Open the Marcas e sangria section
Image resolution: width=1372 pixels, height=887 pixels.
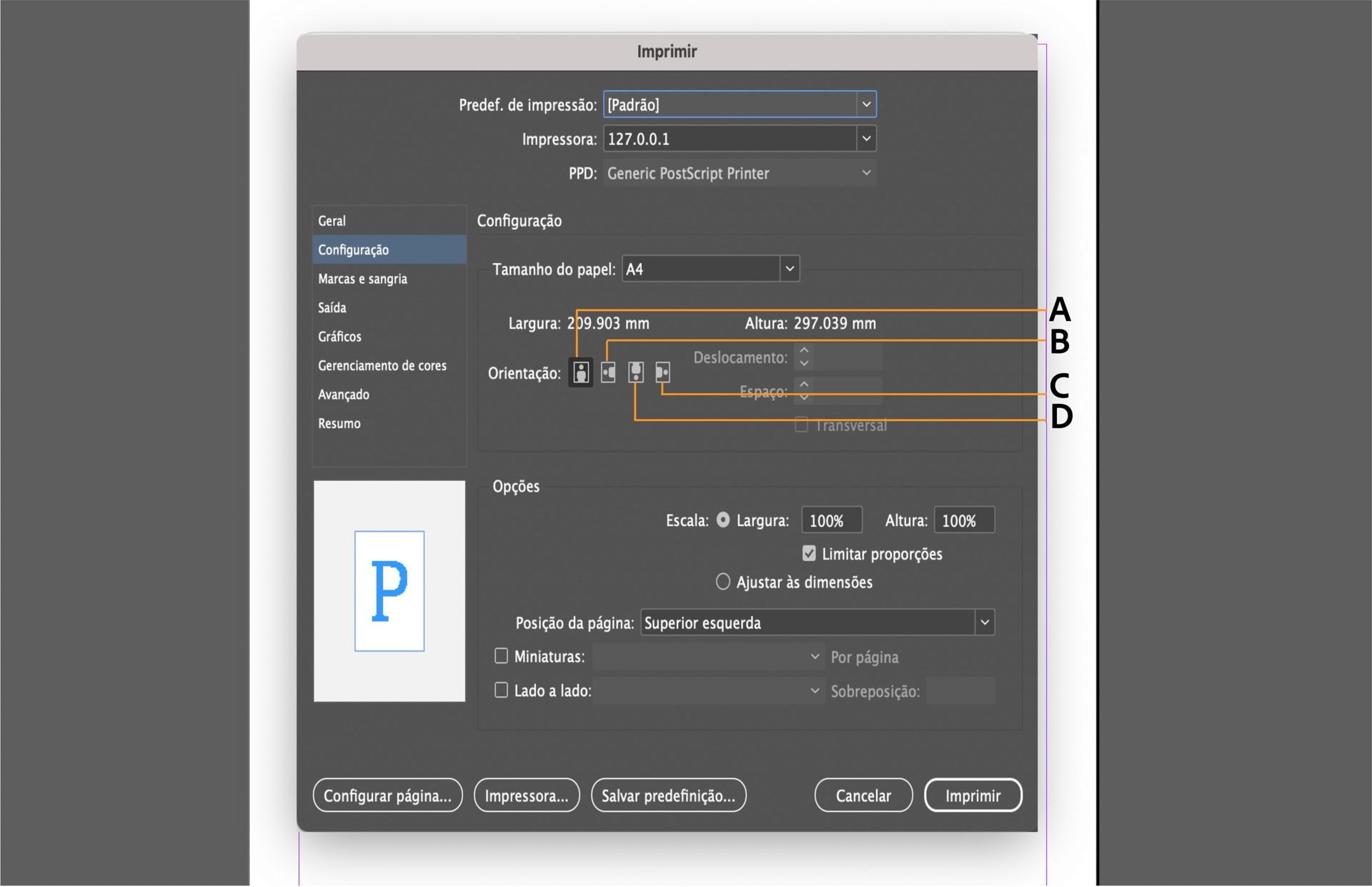[x=362, y=278]
